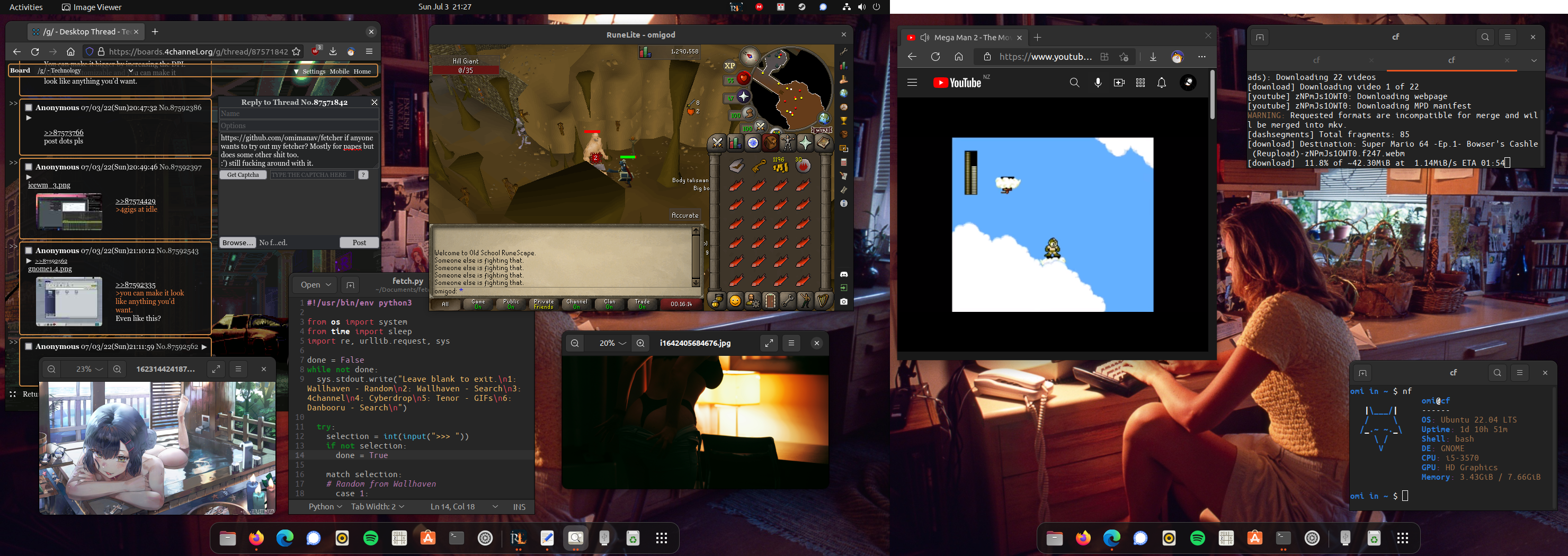This screenshot has height=556, width=1568.
Task: Open the Image Viewer app menu in top bar
Action: (92, 7)
